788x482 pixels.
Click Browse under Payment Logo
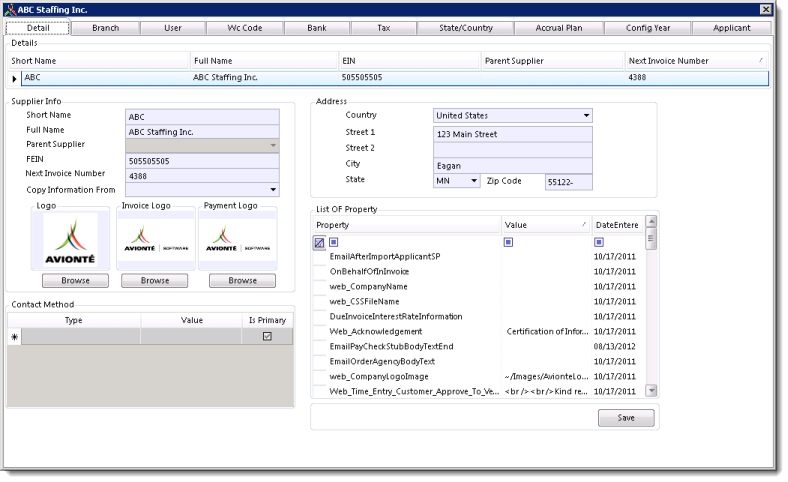click(x=243, y=281)
